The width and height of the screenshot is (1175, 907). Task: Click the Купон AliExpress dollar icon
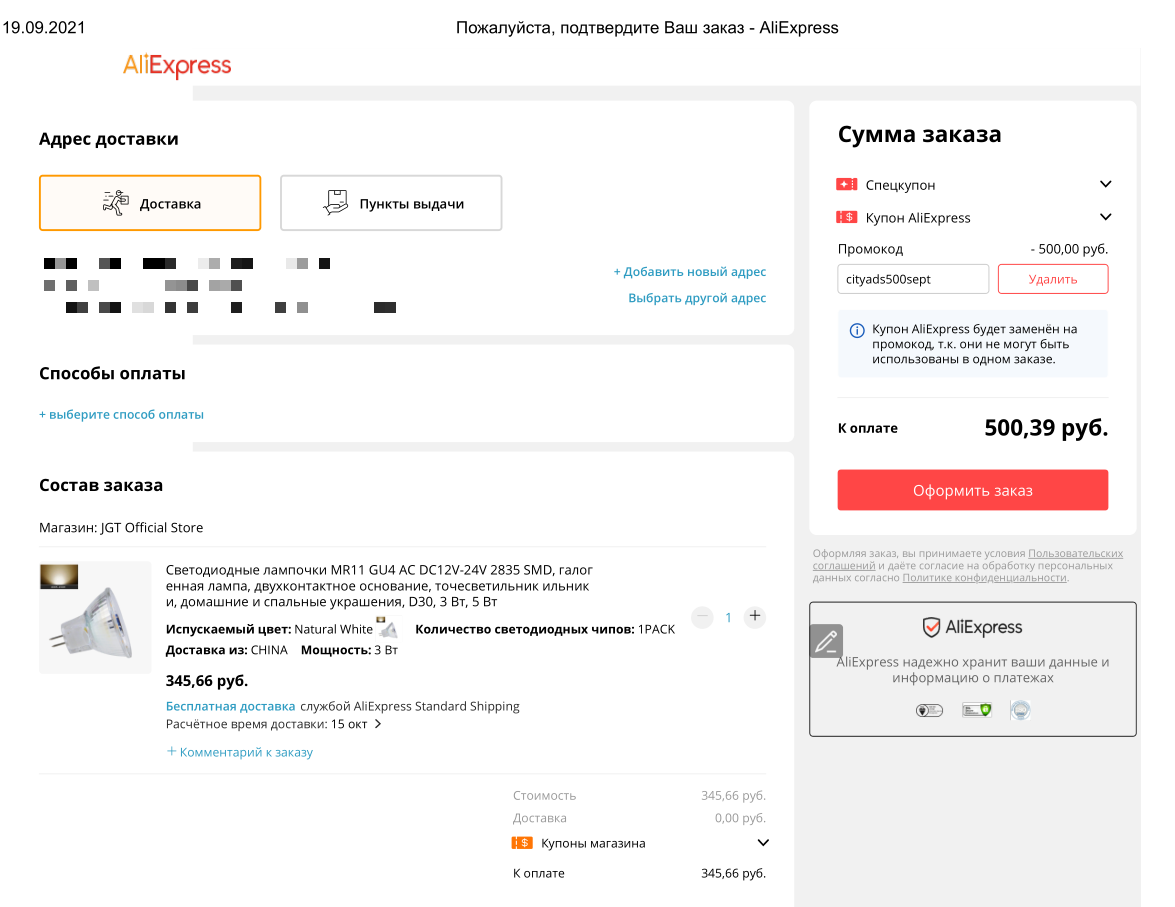tap(847, 217)
